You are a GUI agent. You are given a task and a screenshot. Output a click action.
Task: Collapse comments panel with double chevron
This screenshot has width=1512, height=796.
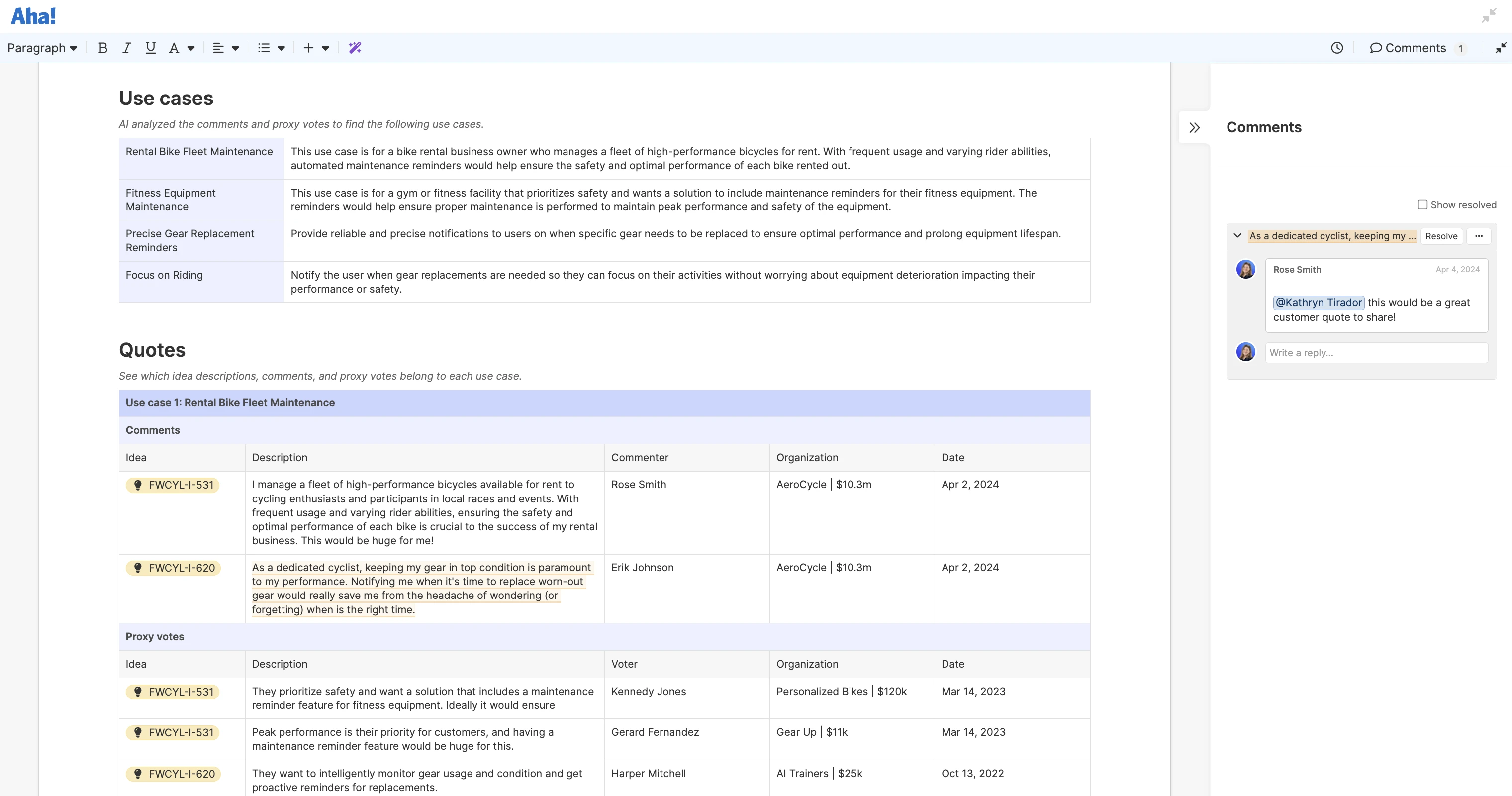tap(1194, 127)
